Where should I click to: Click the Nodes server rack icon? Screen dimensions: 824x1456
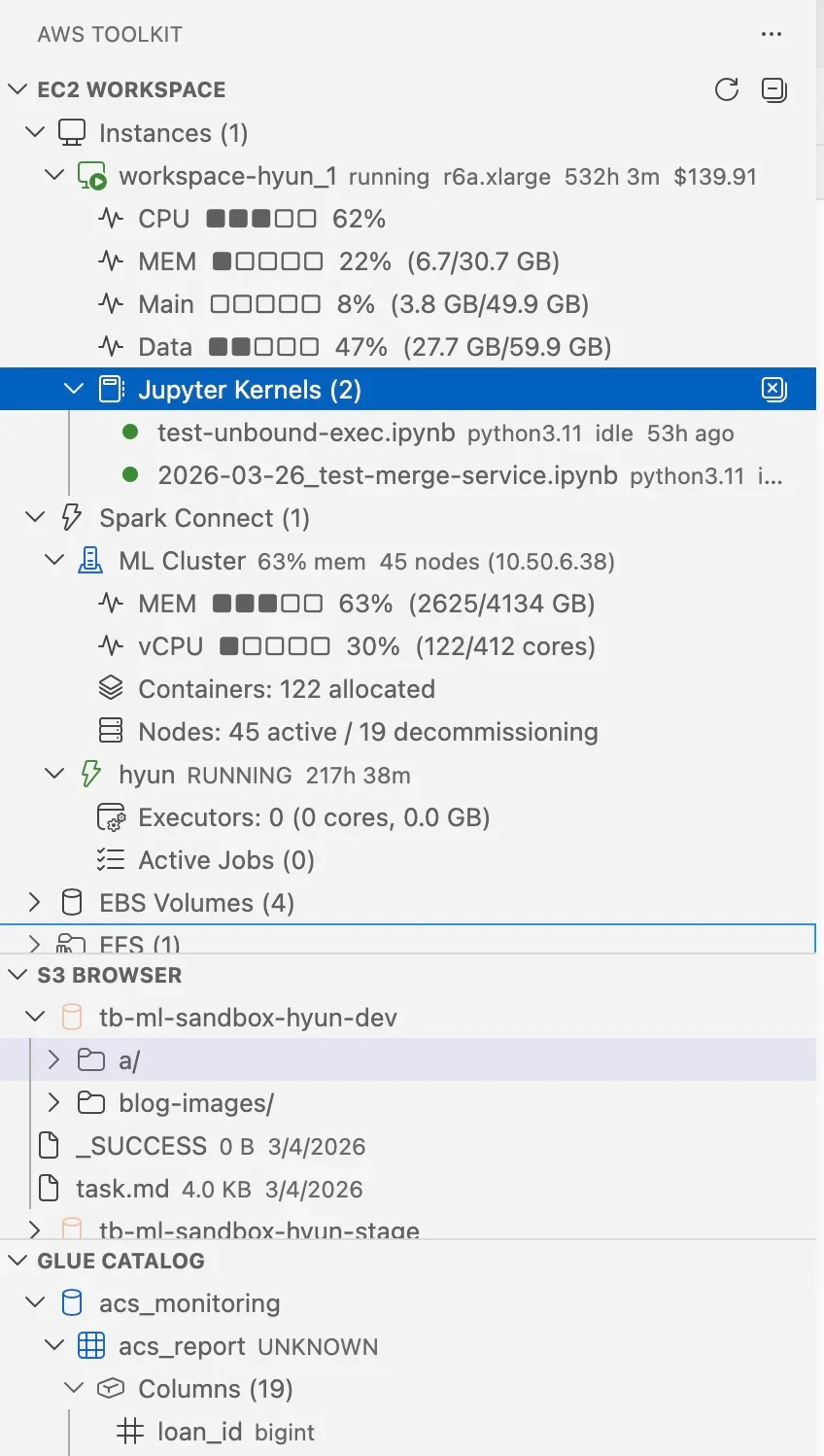tap(111, 732)
